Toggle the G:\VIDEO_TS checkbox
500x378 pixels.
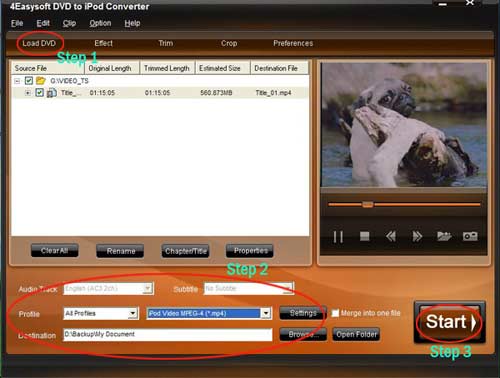29,80
